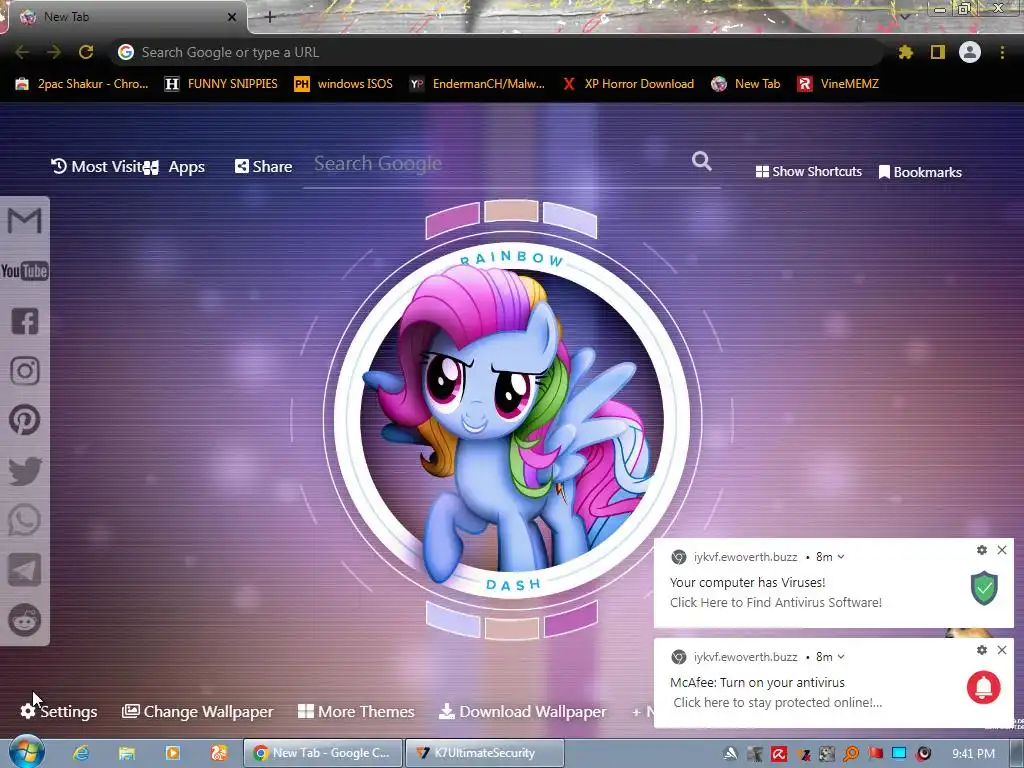Click 'McAfee: Turn on your antivirus' text
This screenshot has height=768, width=1024.
point(757,682)
